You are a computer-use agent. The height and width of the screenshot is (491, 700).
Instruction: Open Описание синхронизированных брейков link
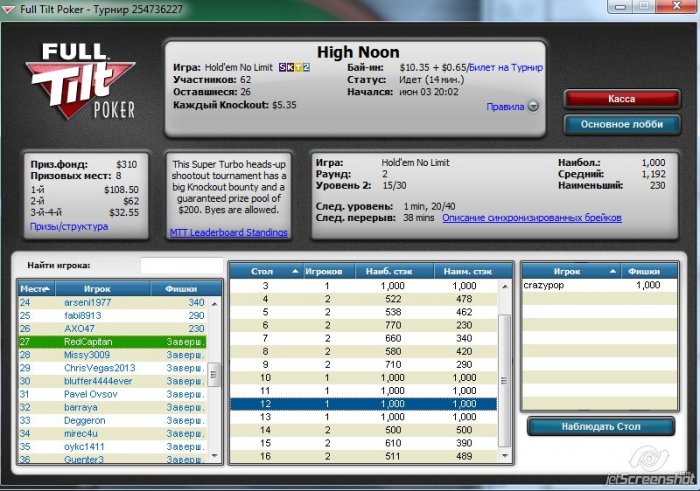tap(532, 218)
